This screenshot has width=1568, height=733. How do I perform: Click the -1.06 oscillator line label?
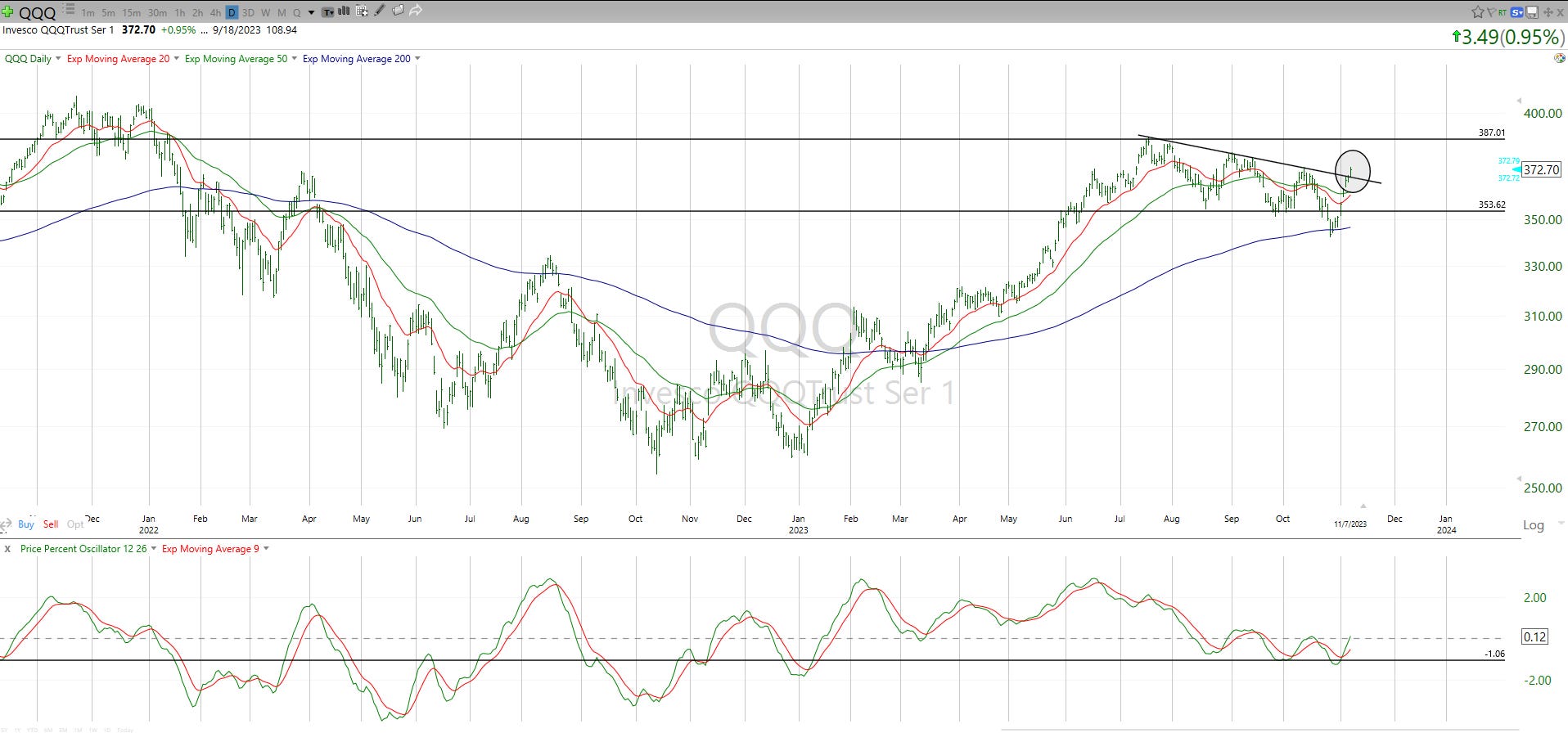(x=1494, y=654)
